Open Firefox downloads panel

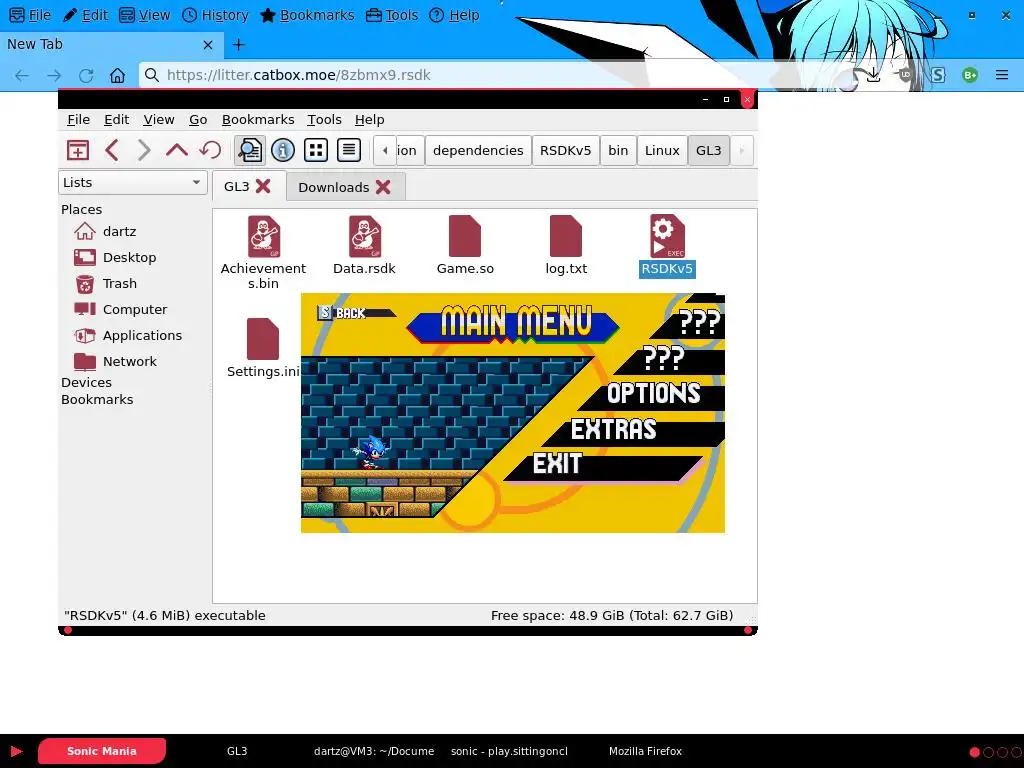pyautogui.click(x=872, y=75)
